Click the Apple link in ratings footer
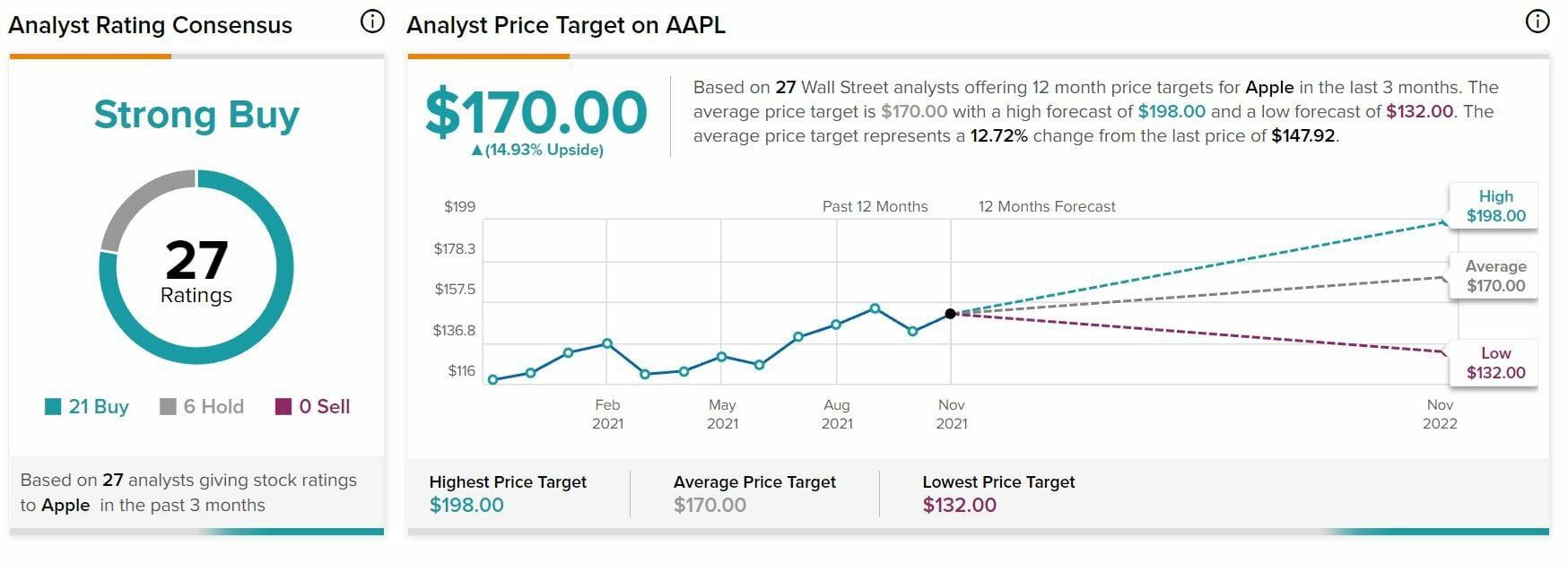 click(66, 506)
